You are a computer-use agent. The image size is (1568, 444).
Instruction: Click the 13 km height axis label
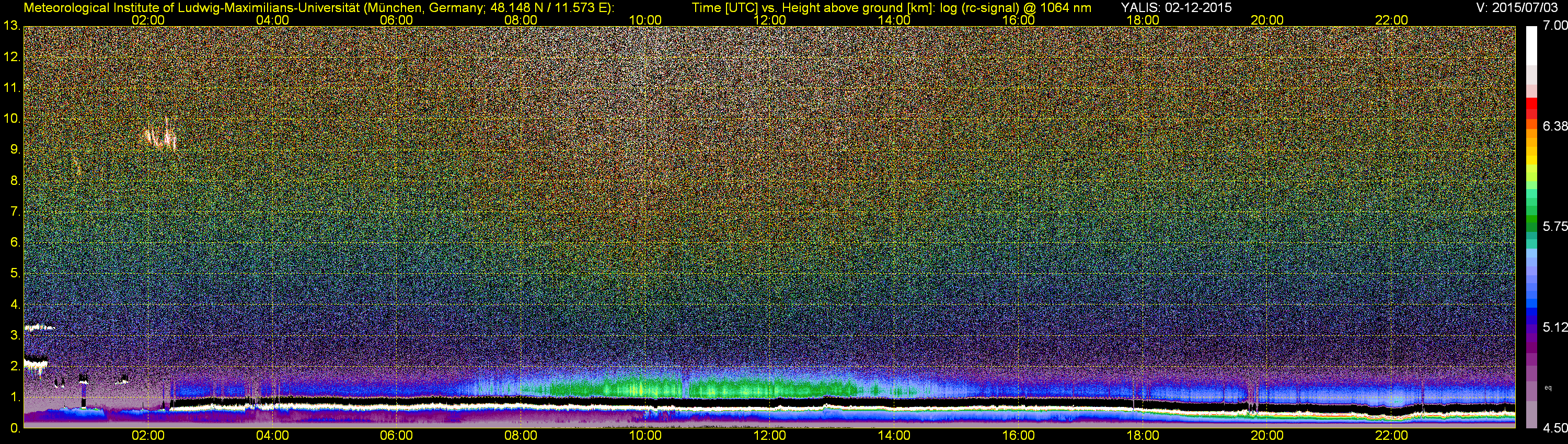[x=11, y=26]
